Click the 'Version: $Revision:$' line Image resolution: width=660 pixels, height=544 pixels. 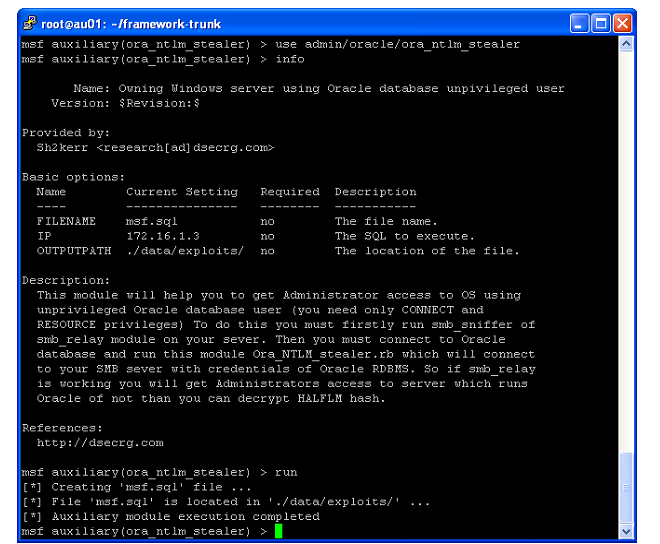[x=125, y=103]
